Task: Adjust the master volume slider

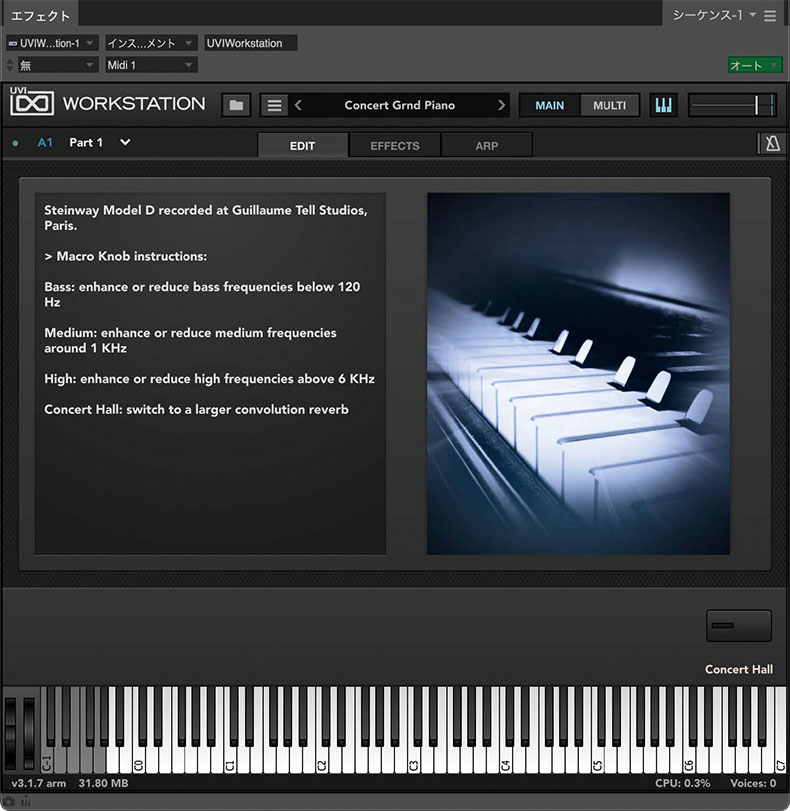Action: pos(733,106)
